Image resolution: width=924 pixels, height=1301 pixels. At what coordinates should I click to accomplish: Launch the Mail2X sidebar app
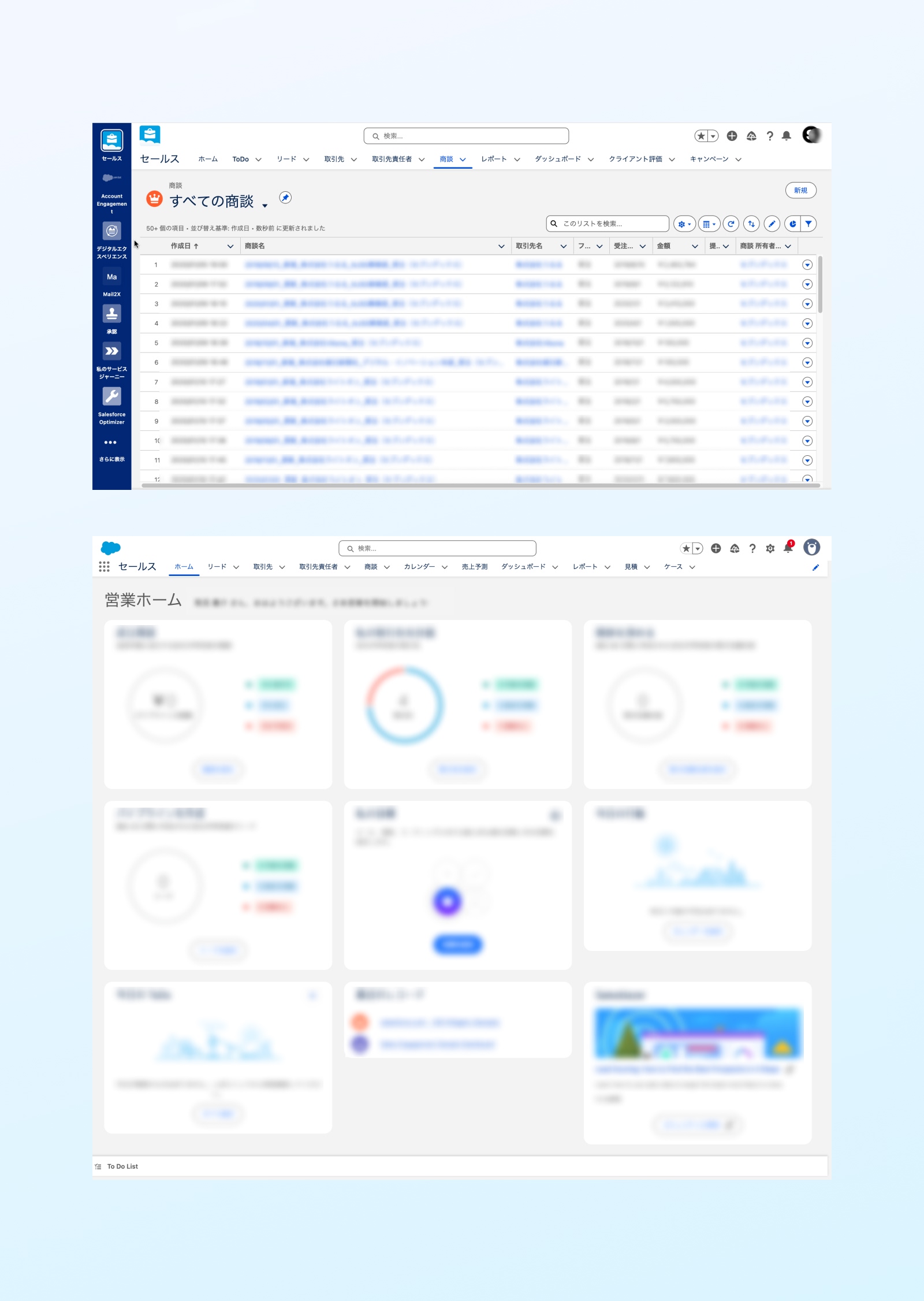click(x=111, y=282)
